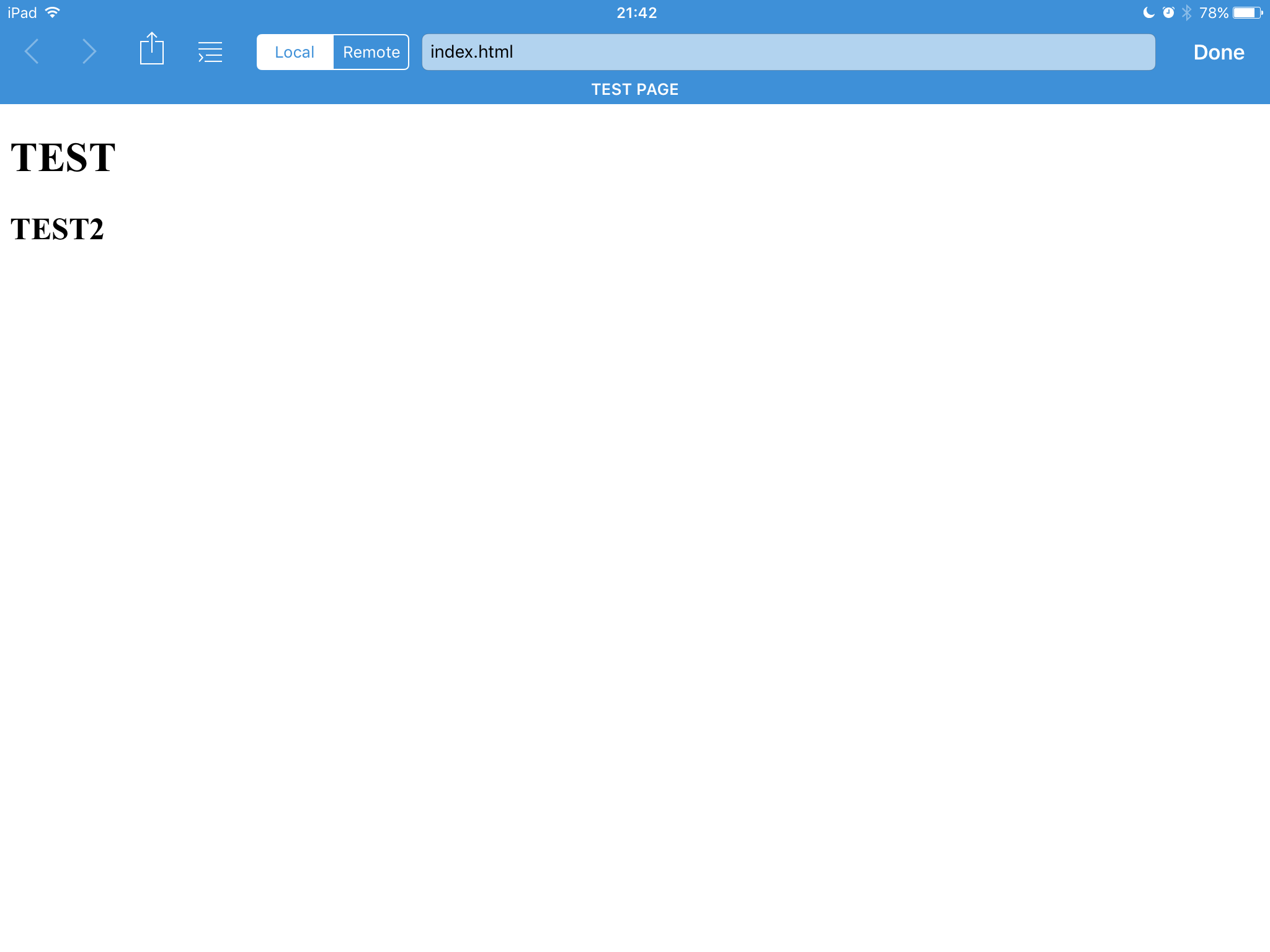
Task: Tap the Bluetooth status icon
Action: 1186,12
